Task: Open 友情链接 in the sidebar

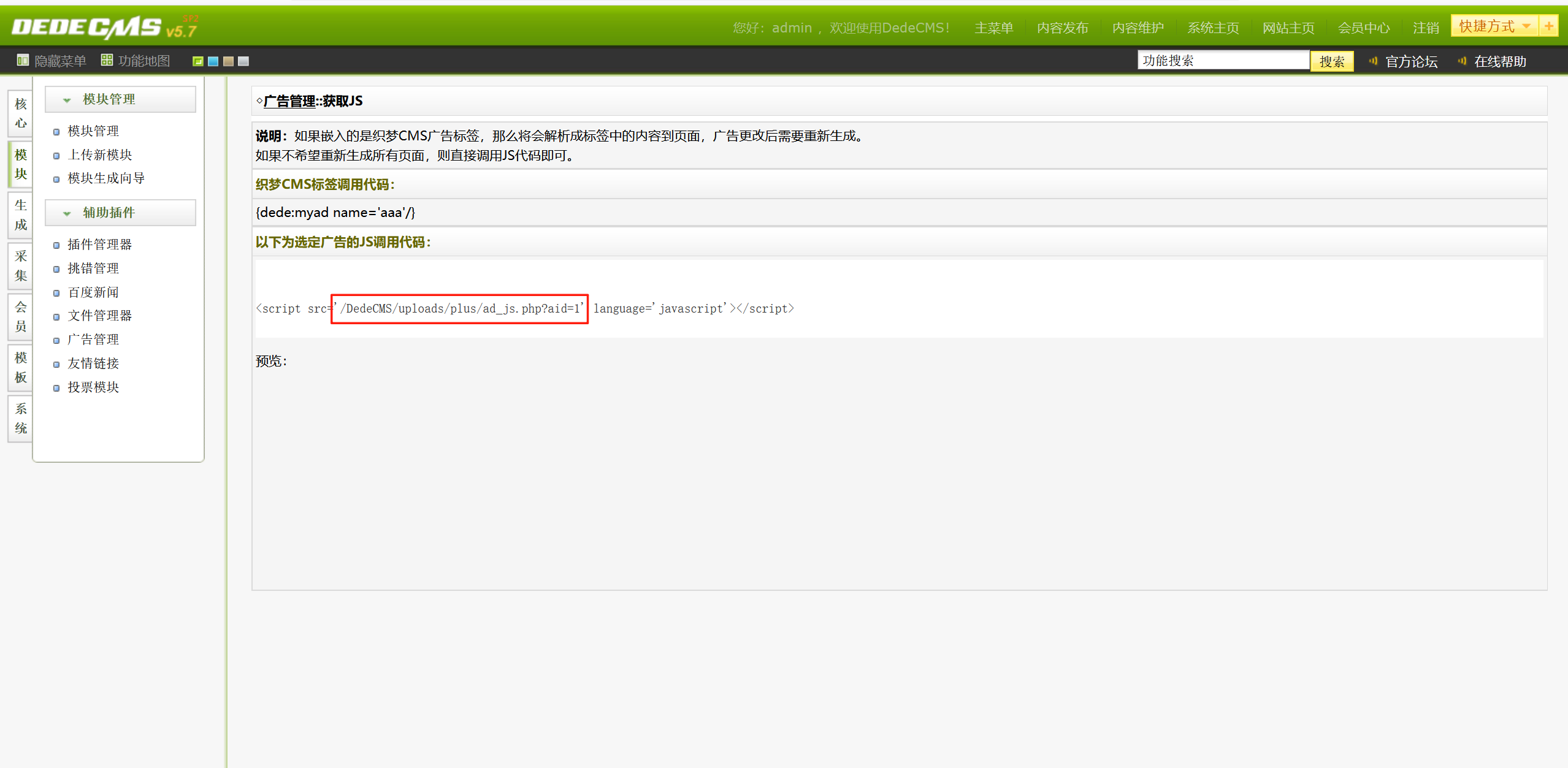Action: coord(93,363)
